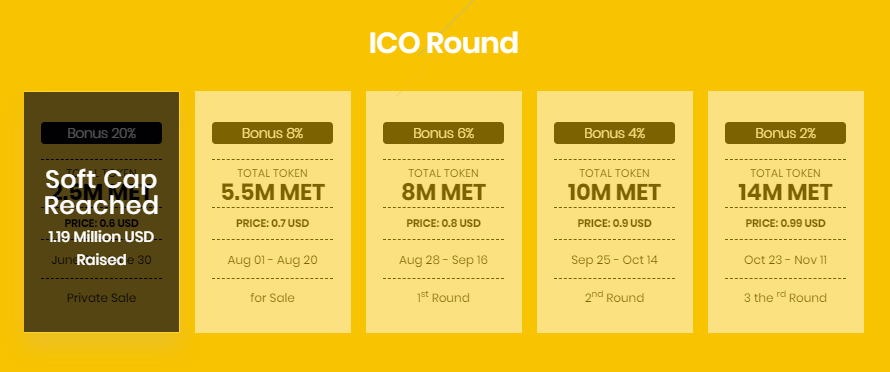Click the Soft Cap Reached overlay text
This screenshot has width=890, height=372.
pyautogui.click(x=101, y=192)
